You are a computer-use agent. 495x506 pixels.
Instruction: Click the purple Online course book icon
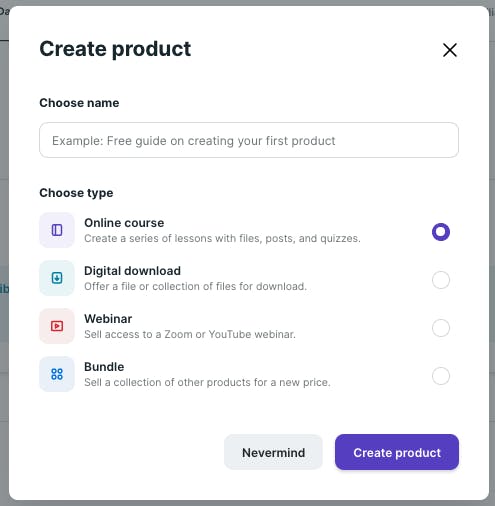pos(57,230)
